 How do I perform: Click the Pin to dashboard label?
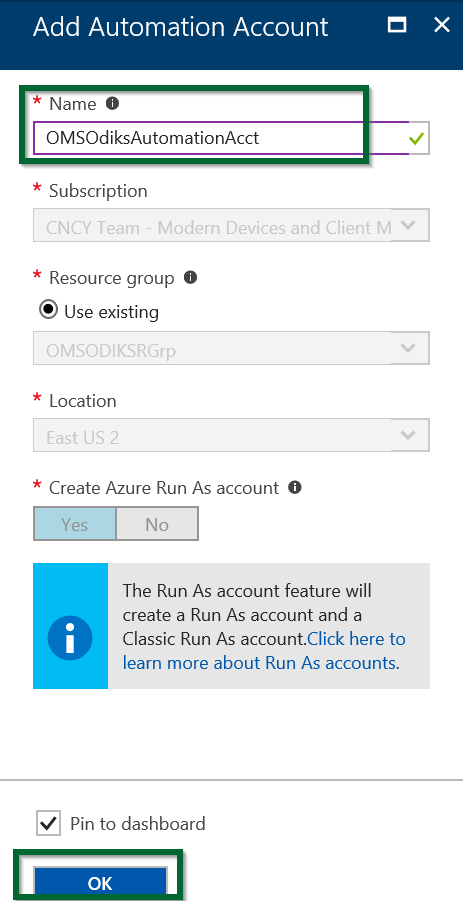pyautogui.click(x=137, y=823)
